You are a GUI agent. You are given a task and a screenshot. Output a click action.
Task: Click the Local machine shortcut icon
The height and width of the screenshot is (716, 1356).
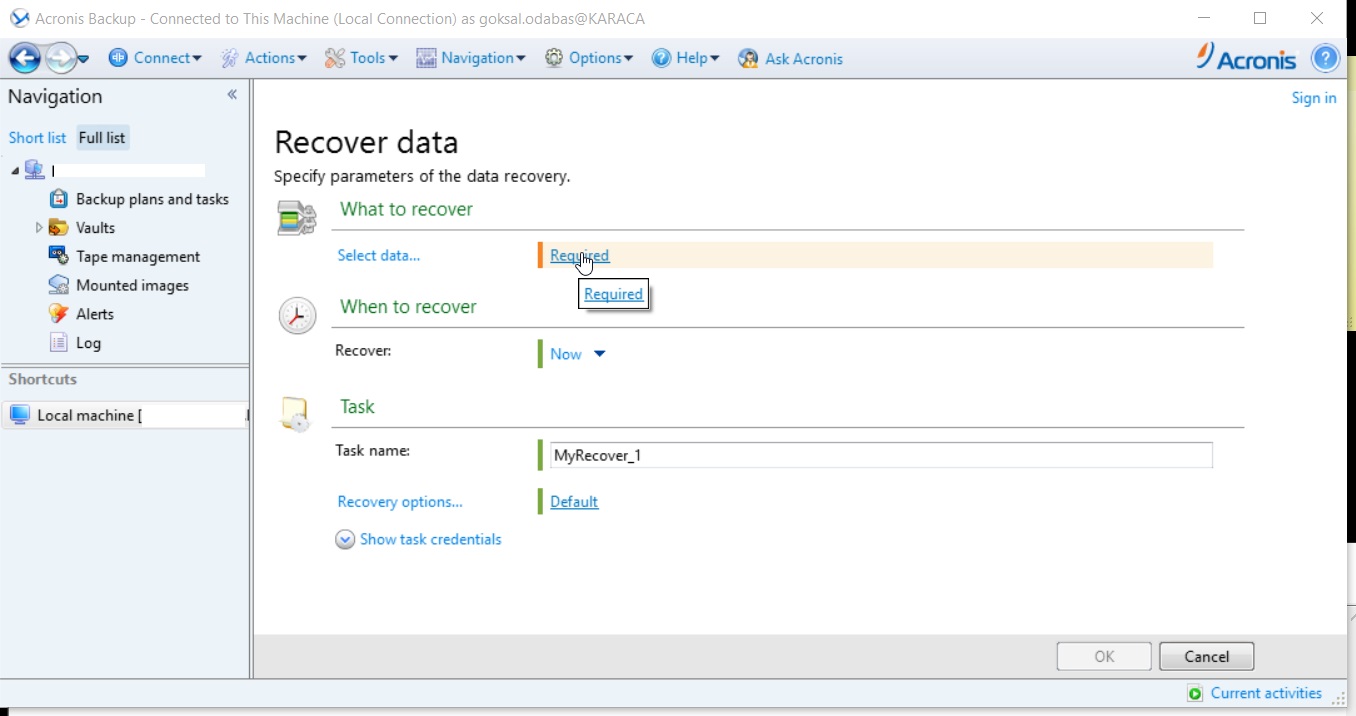click(20, 415)
